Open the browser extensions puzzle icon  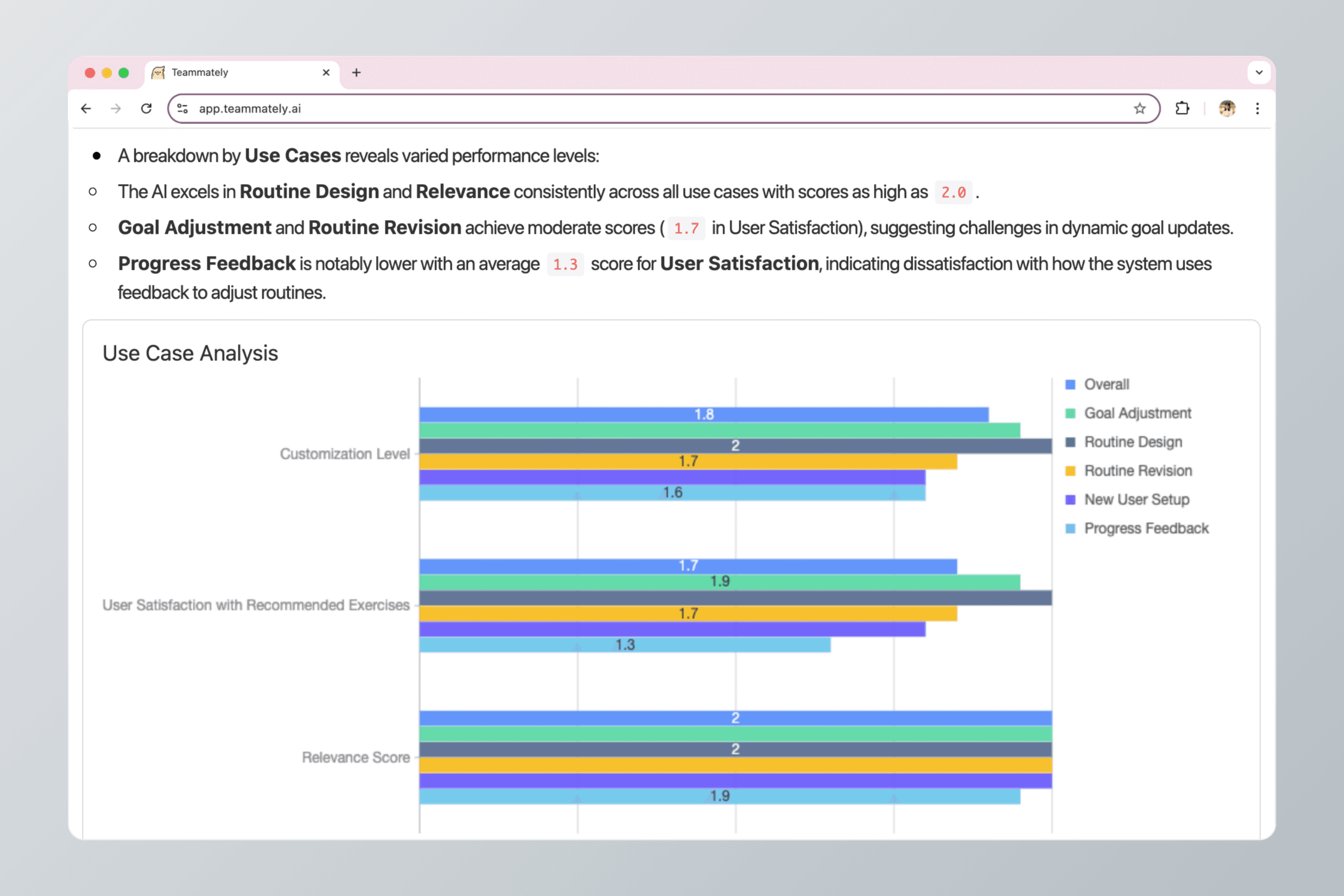[1182, 109]
